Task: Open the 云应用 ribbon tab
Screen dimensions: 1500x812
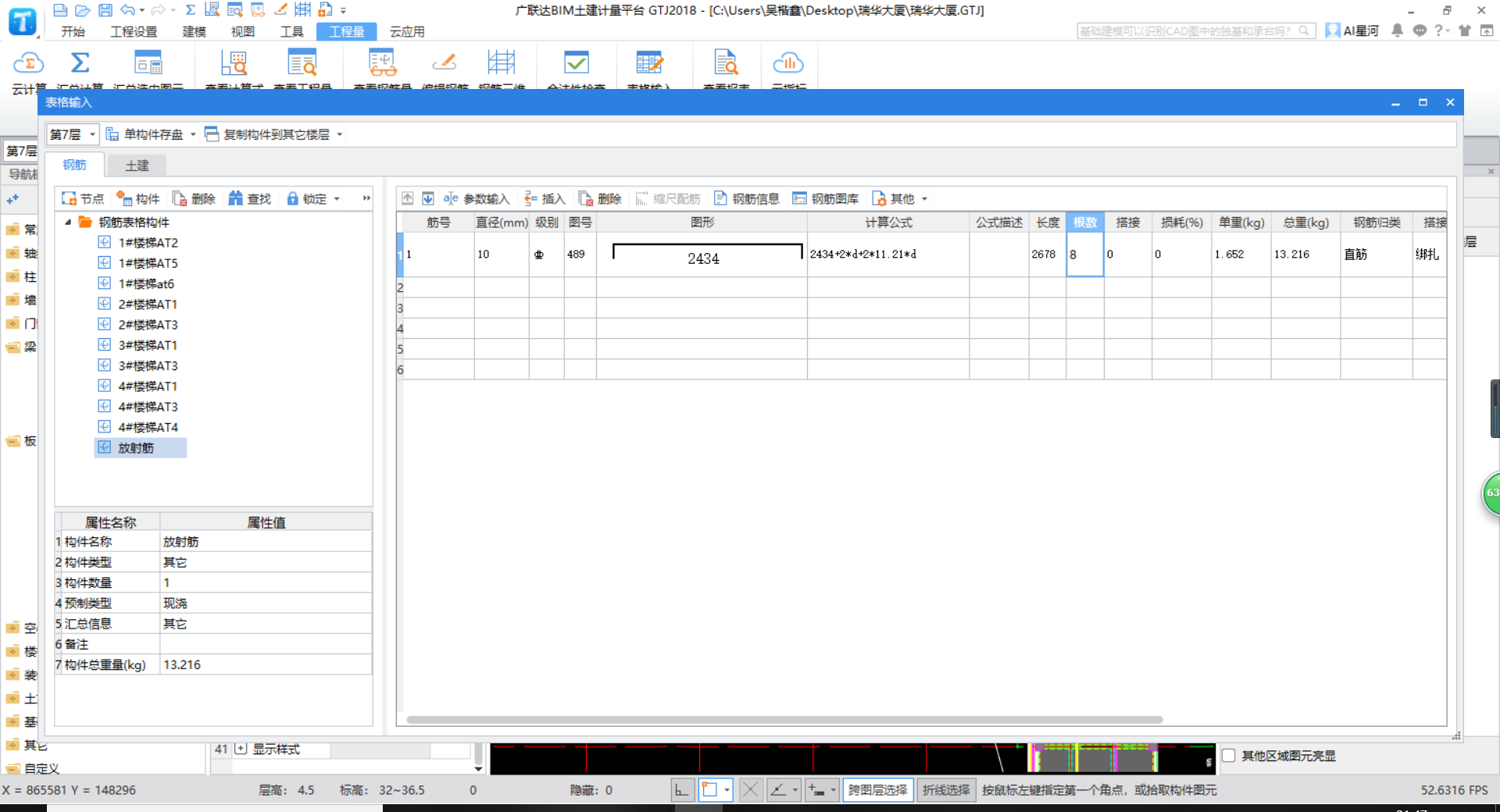Action: click(407, 31)
